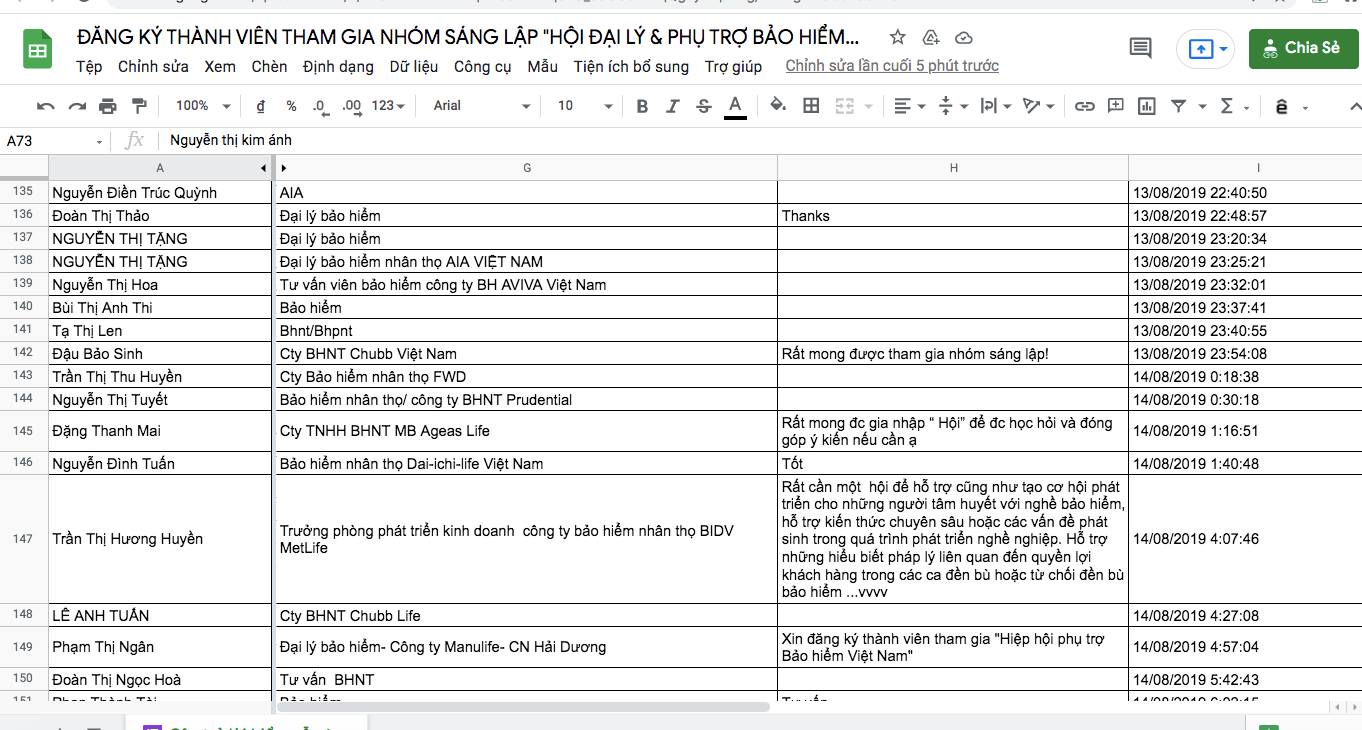Open the comment history icon
Viewport: 1362px width, 730px height.
tap(1140, 48)
